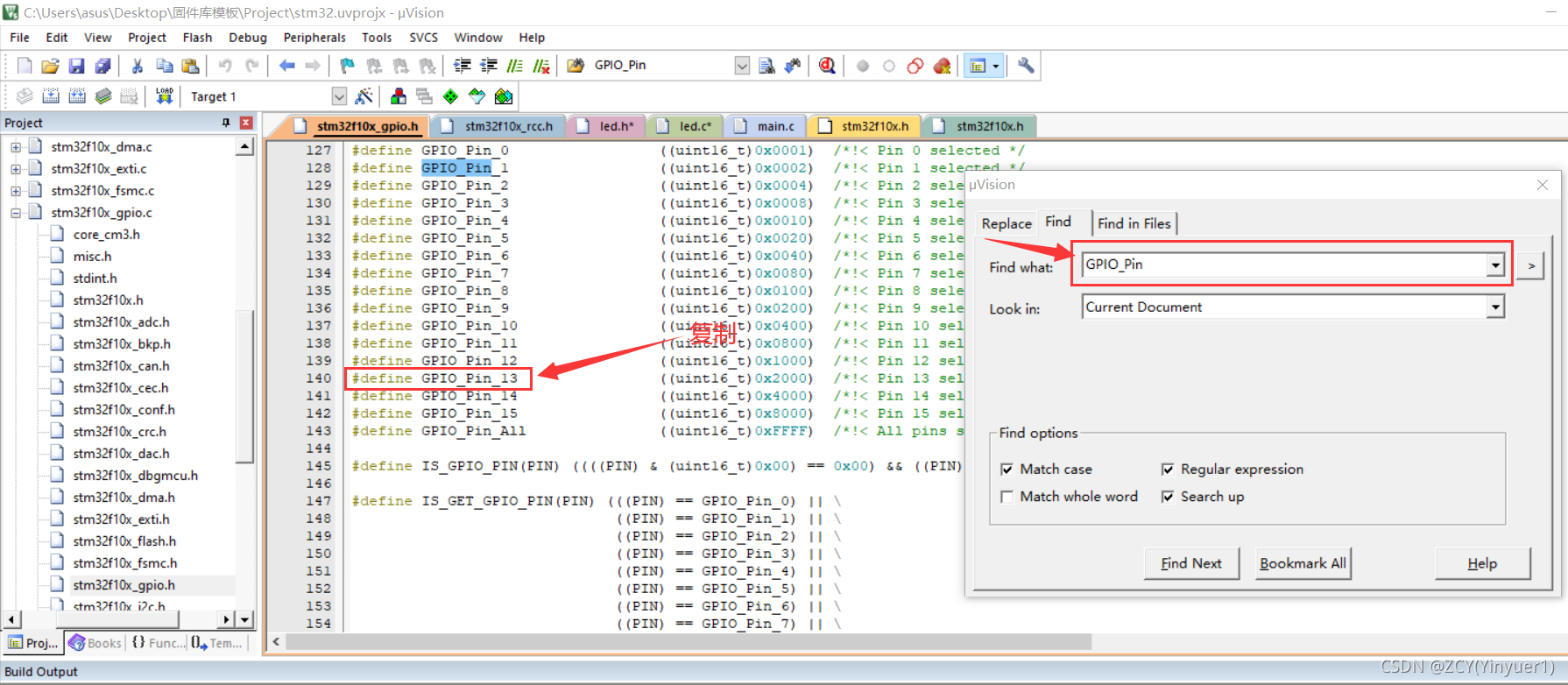Expand the stm32f10x_dma.c tree node
This screenshot has height=685, width=1568.
pyautogui.click(x=16, y=147)
